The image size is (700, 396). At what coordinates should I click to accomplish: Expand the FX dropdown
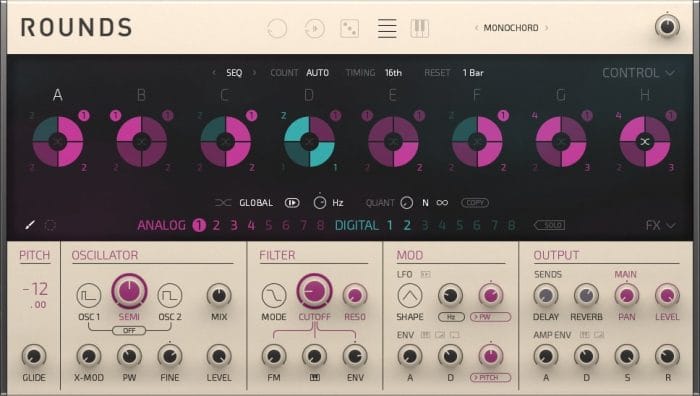pyautogui.click(x=660, y=225)
